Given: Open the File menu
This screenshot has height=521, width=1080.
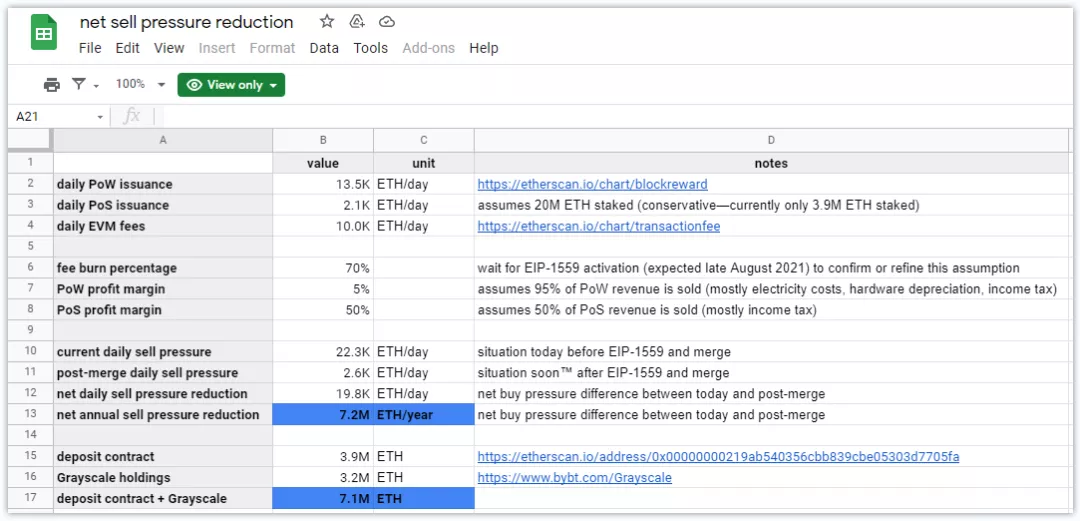Looking at the screenshot, I should tap(90, 48).
